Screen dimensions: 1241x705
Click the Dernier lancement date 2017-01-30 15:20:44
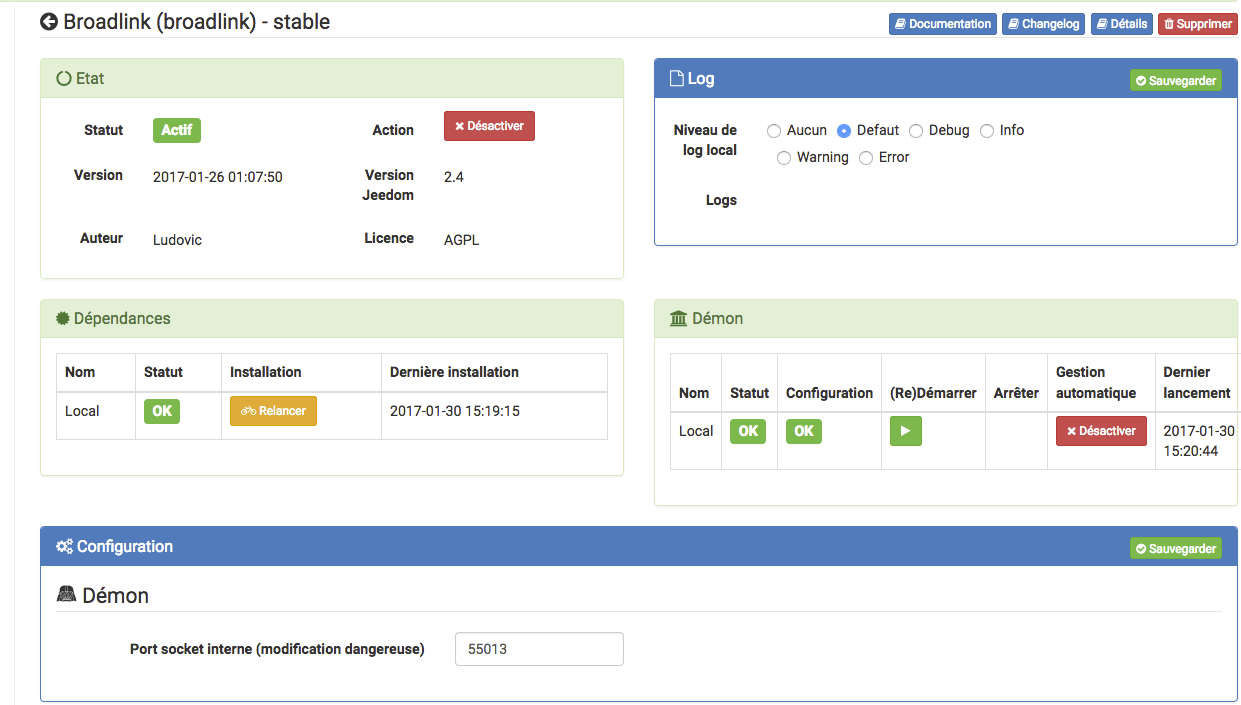1199,441
